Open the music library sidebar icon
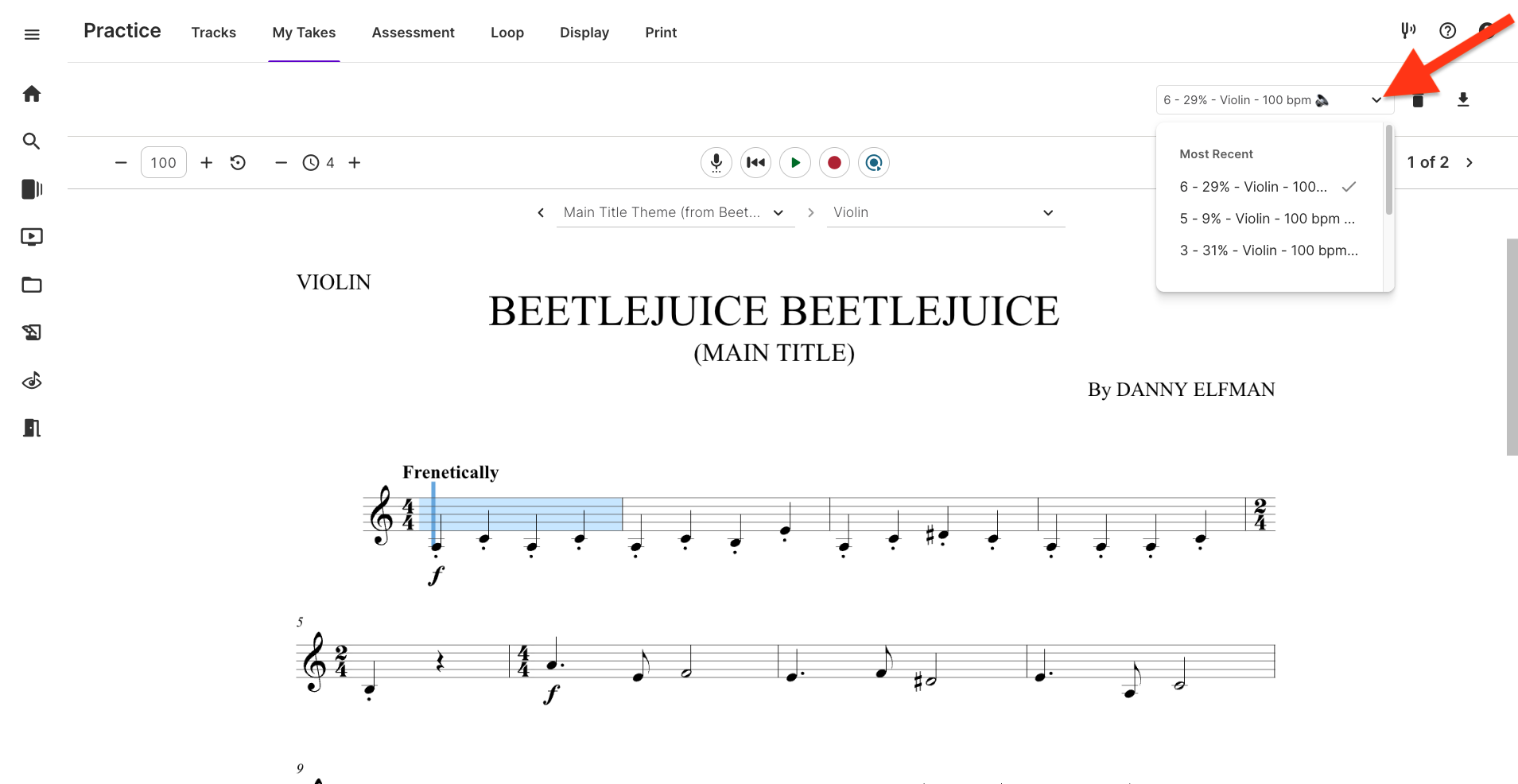 point(32,189)
